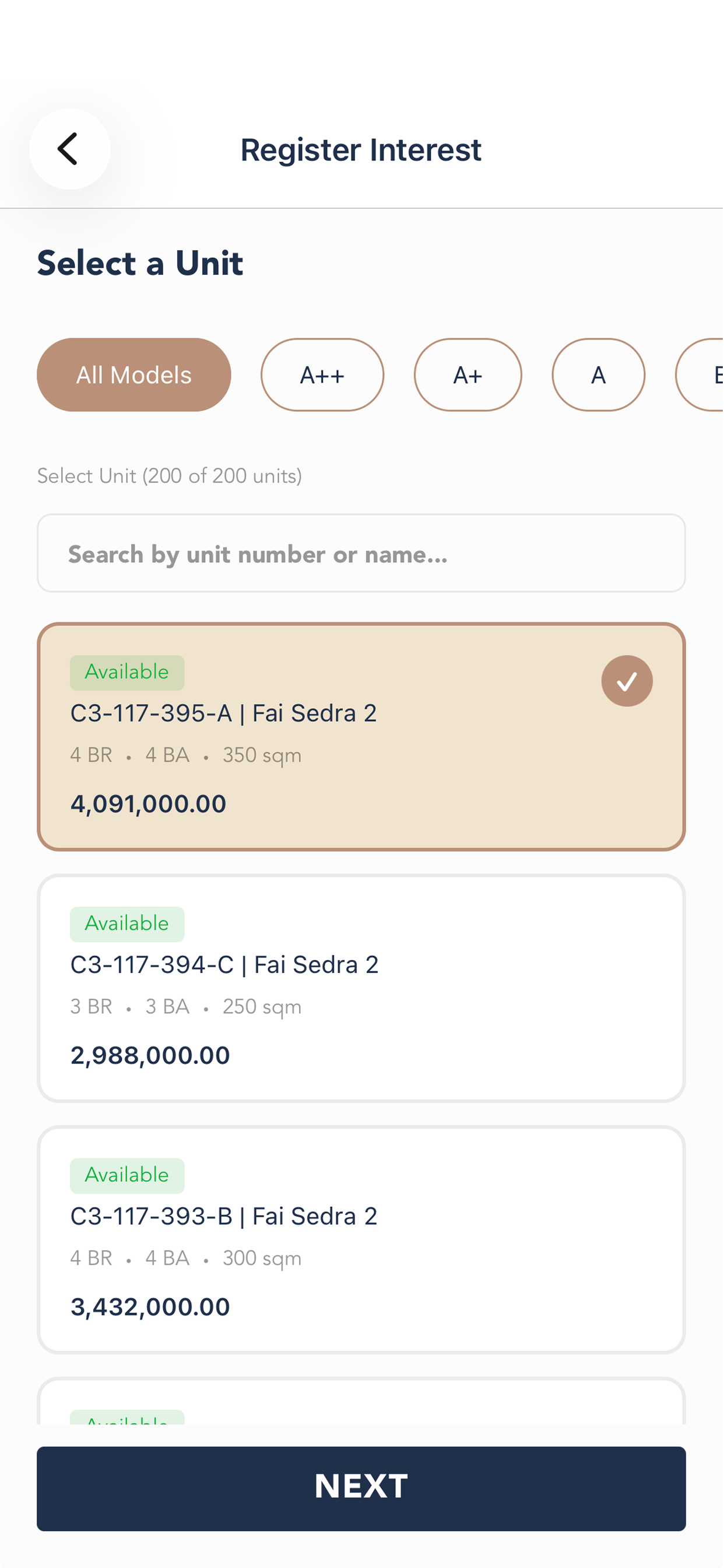Tap the price 3,432,000.00
The height and width of the screenshot is (1568, 724).
[x=150, y=1307]
